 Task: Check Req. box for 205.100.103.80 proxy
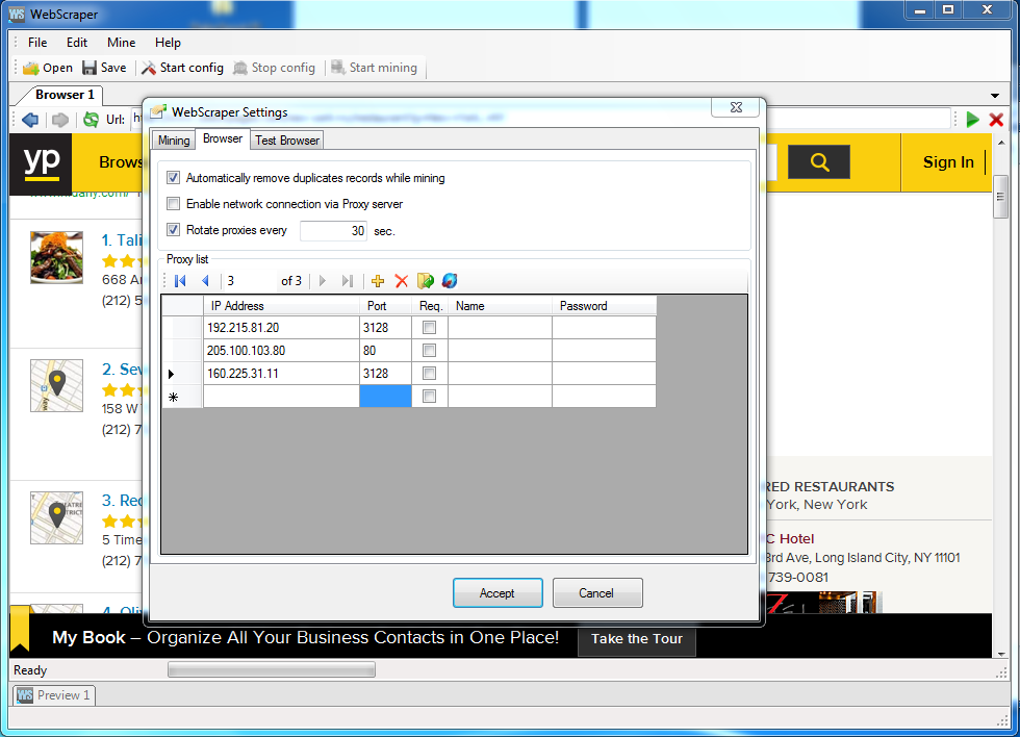429,351
